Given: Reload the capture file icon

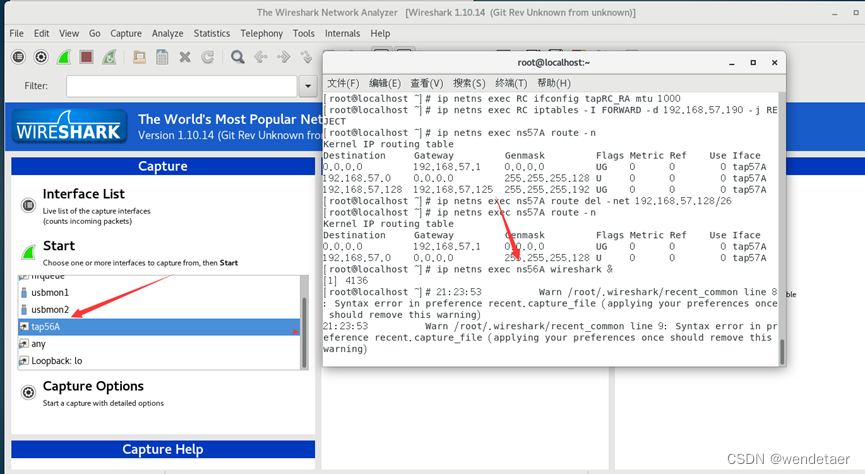Looking at the screenshot, I should tap(207, 57).
